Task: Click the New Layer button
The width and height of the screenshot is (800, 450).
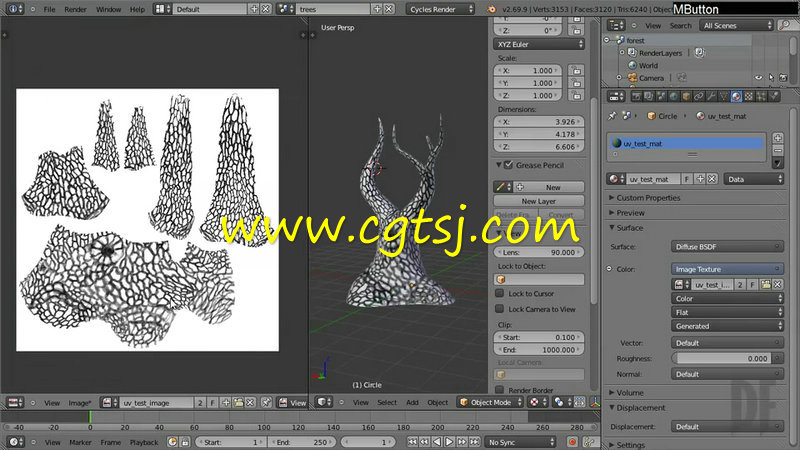Action: pyautogui.click(x=539, y=201)
